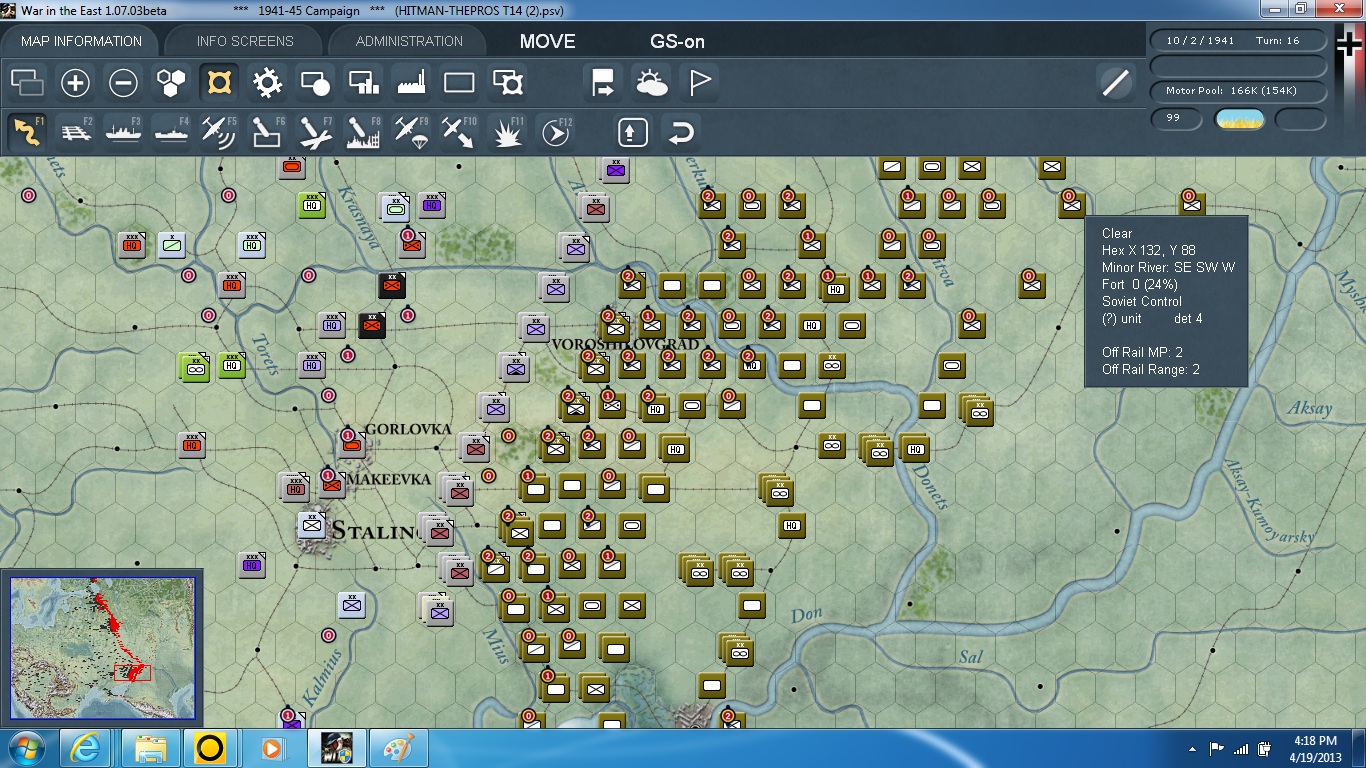Toggle the F1 ground move mode
Image resolution: width=1366 pixels, height=768 pixels.
click(x=27, y=132)
